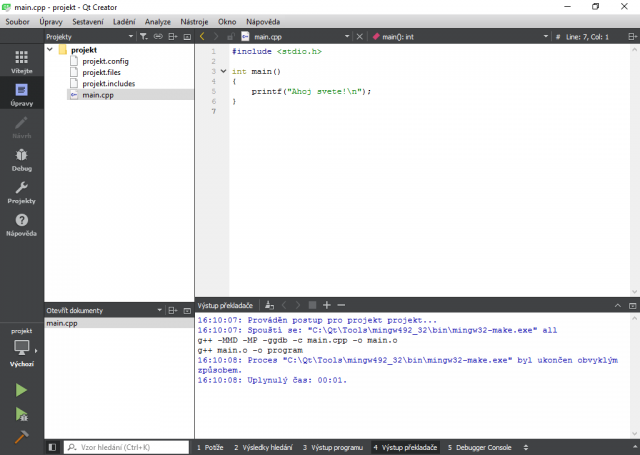This screenshot has width=640, height=455.
Task: Switch to 3 Výstup programu tab
Action: click(x=333, y=447)
